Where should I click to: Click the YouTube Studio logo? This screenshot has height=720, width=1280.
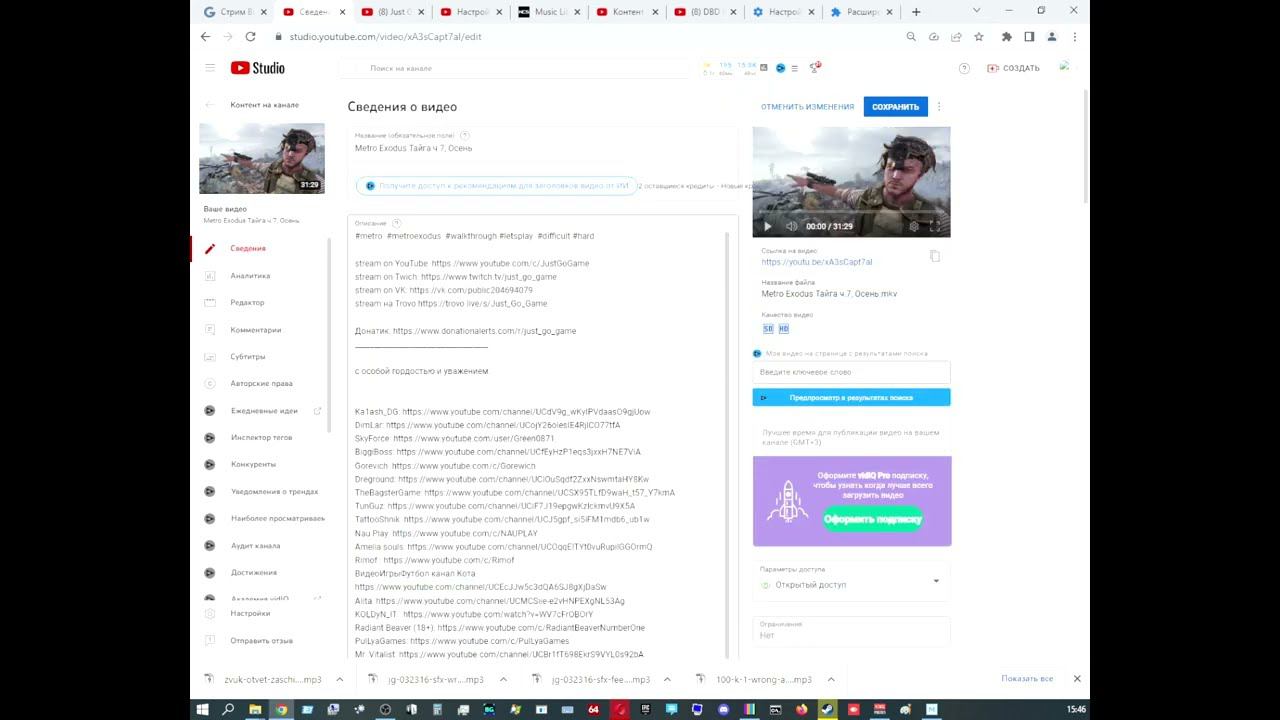click(x=258, y=68)
